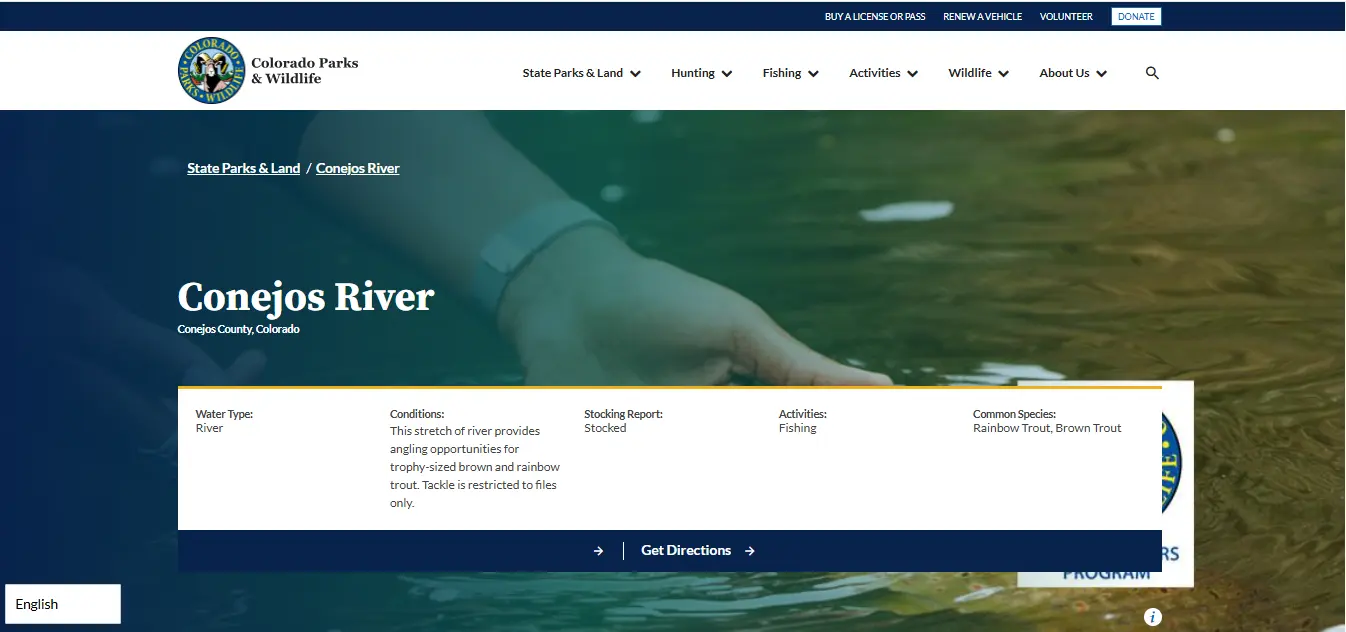
Task: Click Get Directions
Action: [x=698, y=551]
